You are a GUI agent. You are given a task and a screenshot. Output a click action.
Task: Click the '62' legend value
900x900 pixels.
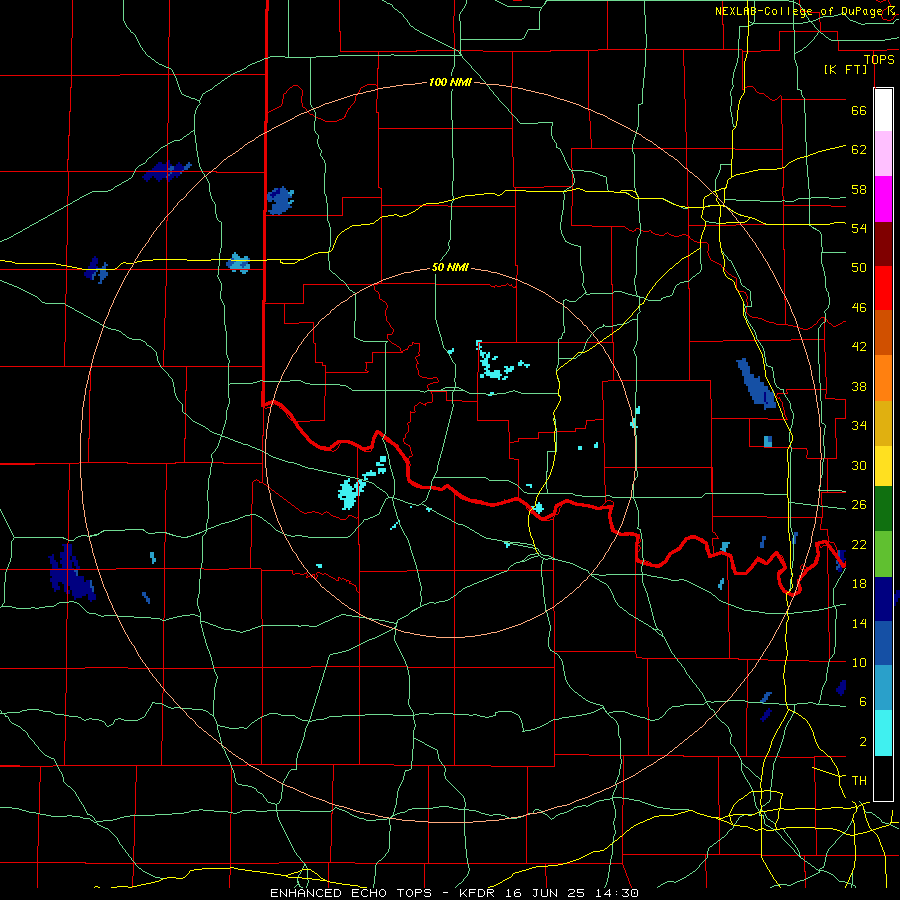click(x=859, y=150)
